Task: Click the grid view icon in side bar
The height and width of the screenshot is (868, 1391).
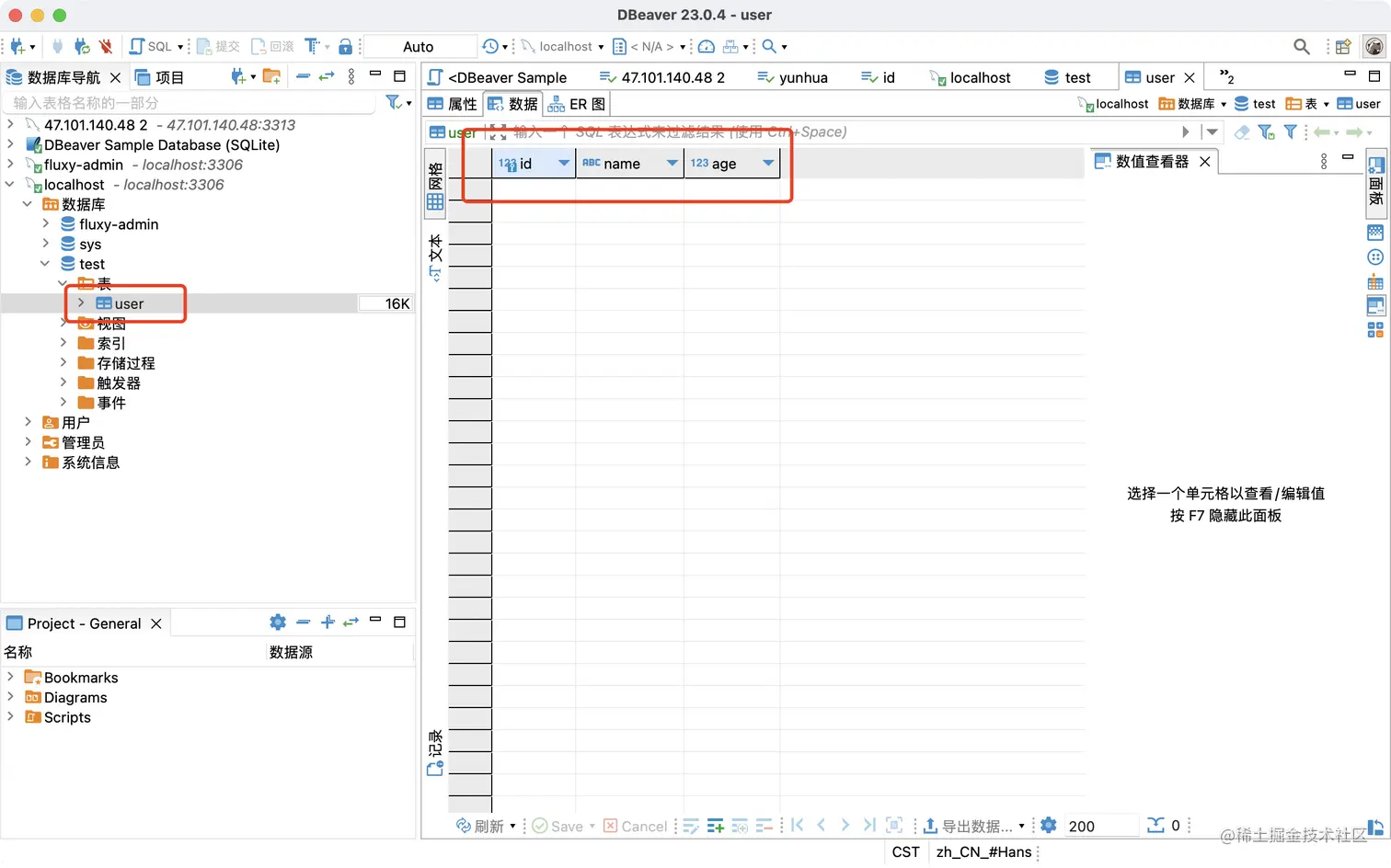Action: [435, 202]
